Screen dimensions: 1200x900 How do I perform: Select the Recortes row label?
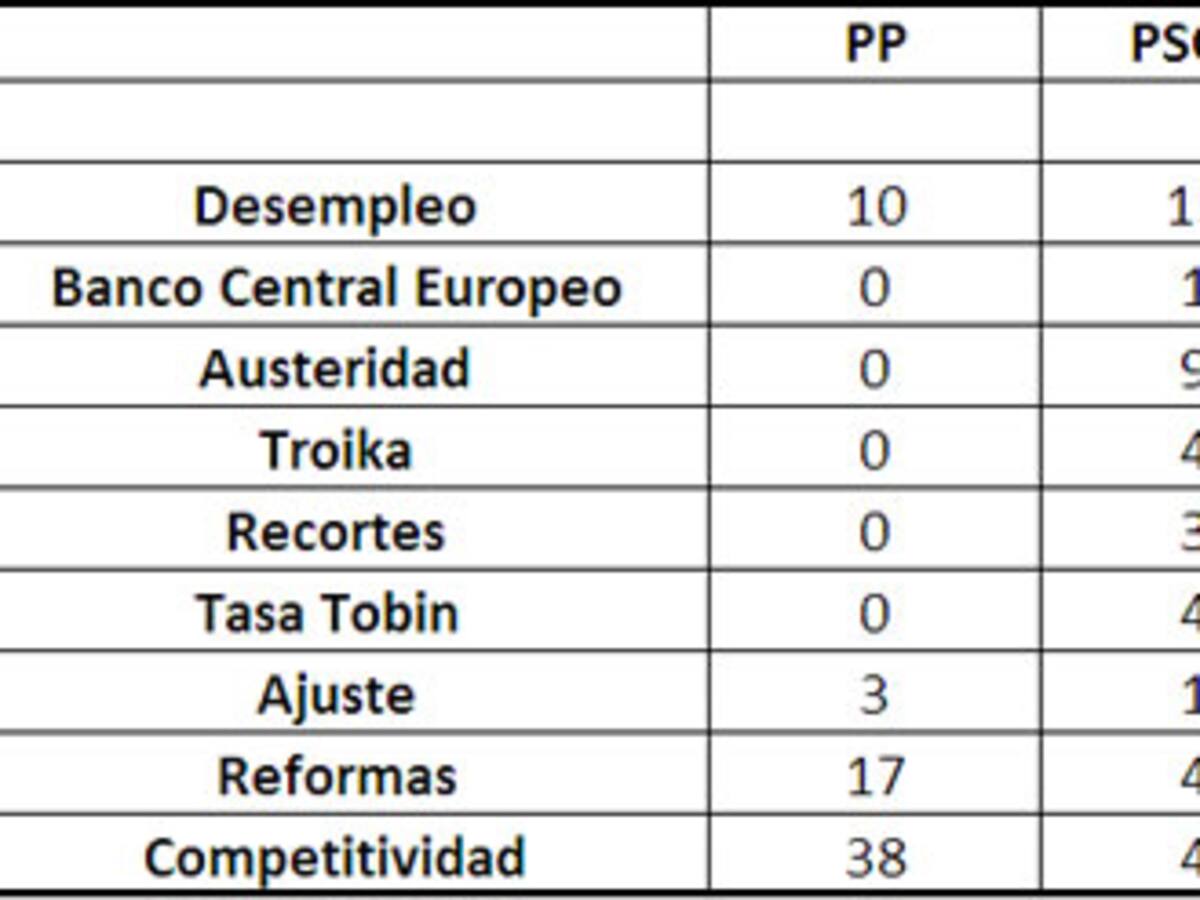point(336,532)
